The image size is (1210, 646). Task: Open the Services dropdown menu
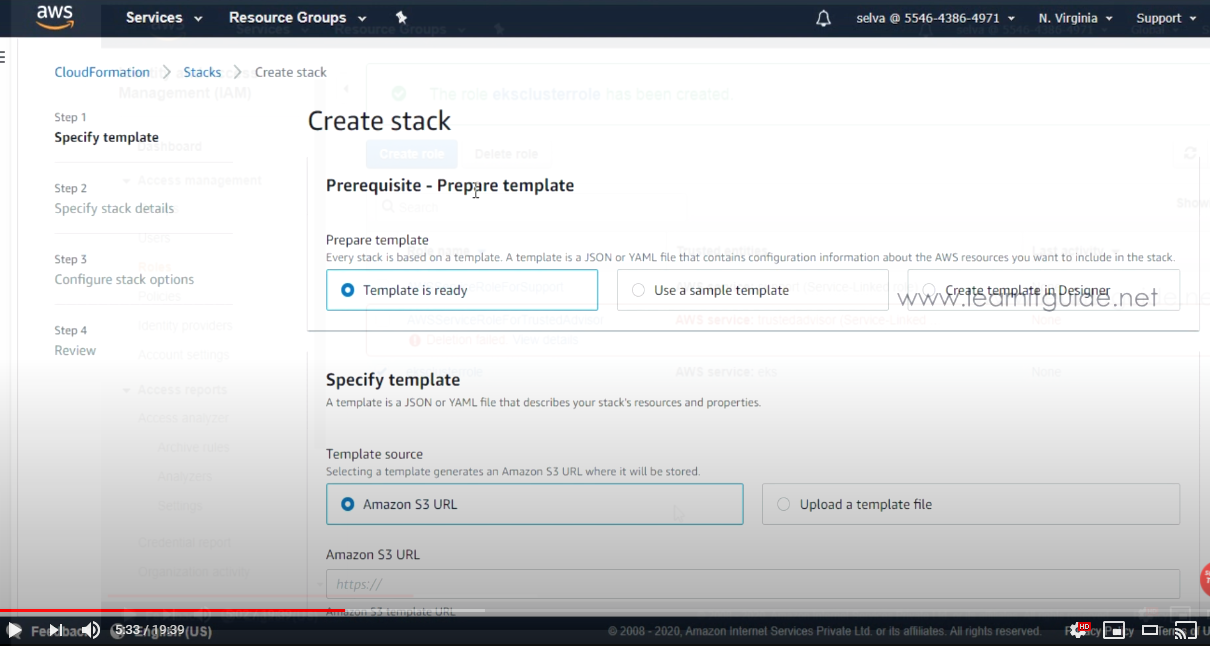click(x=164, y=18)
